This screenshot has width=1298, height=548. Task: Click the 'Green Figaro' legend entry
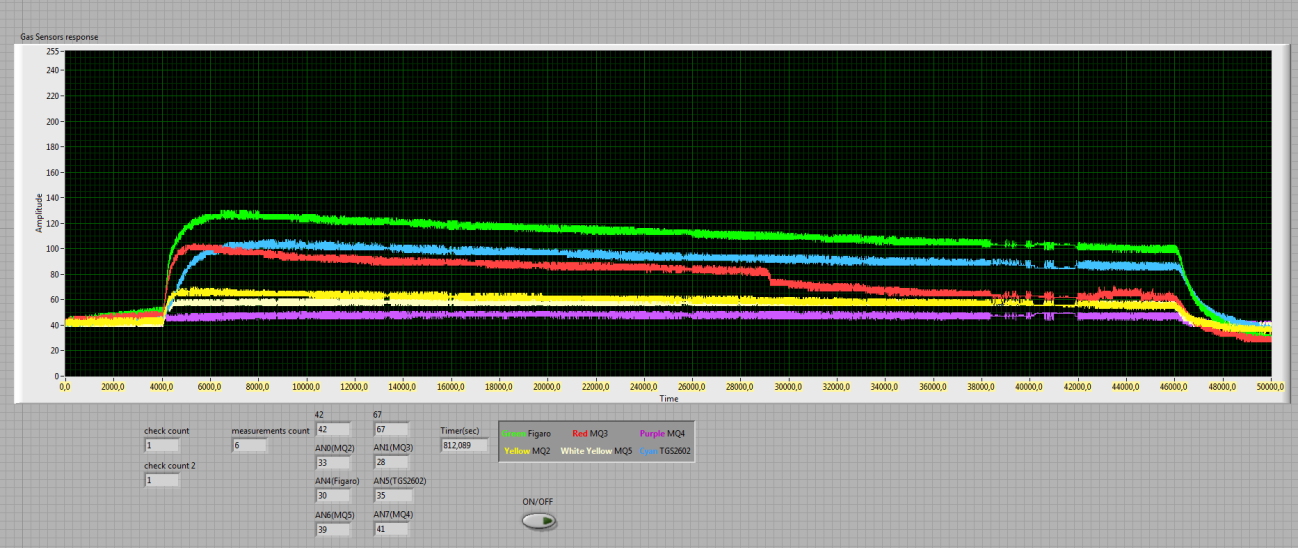(x=527, y=434)
